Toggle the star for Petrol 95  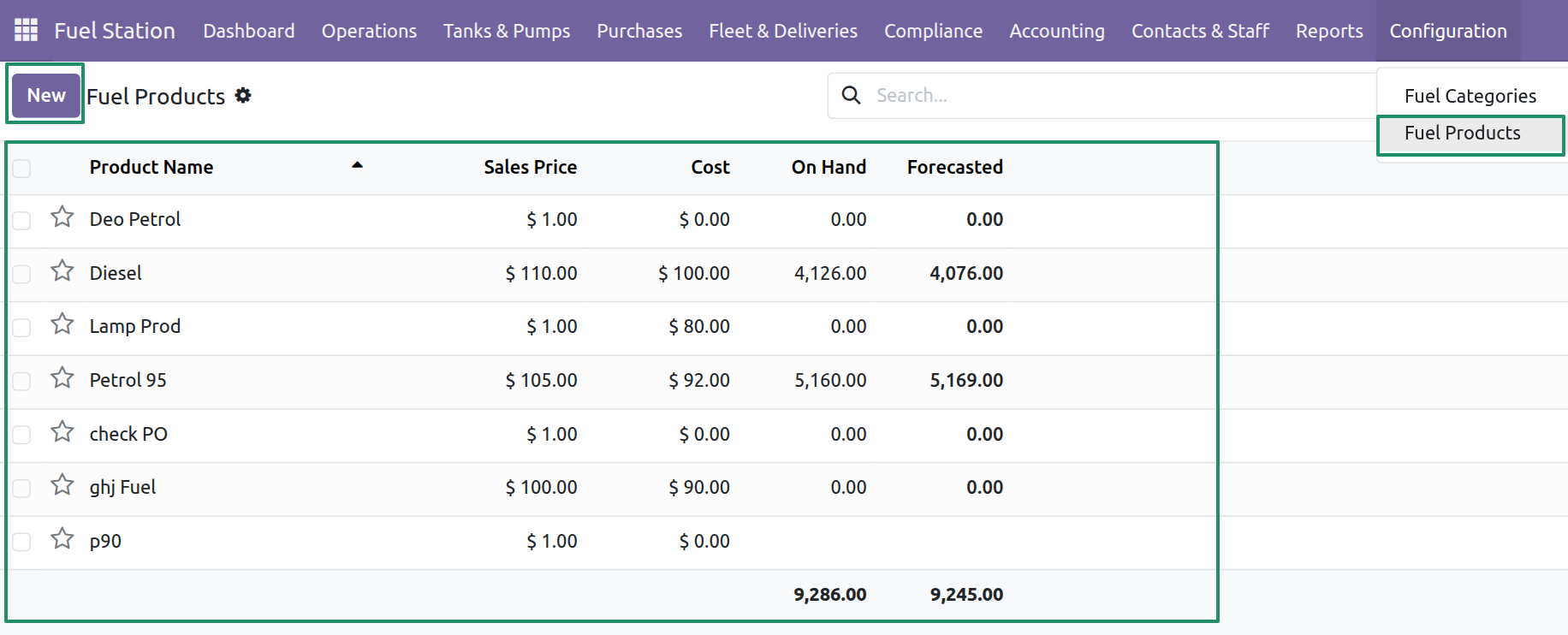click(x=62, y=378)
